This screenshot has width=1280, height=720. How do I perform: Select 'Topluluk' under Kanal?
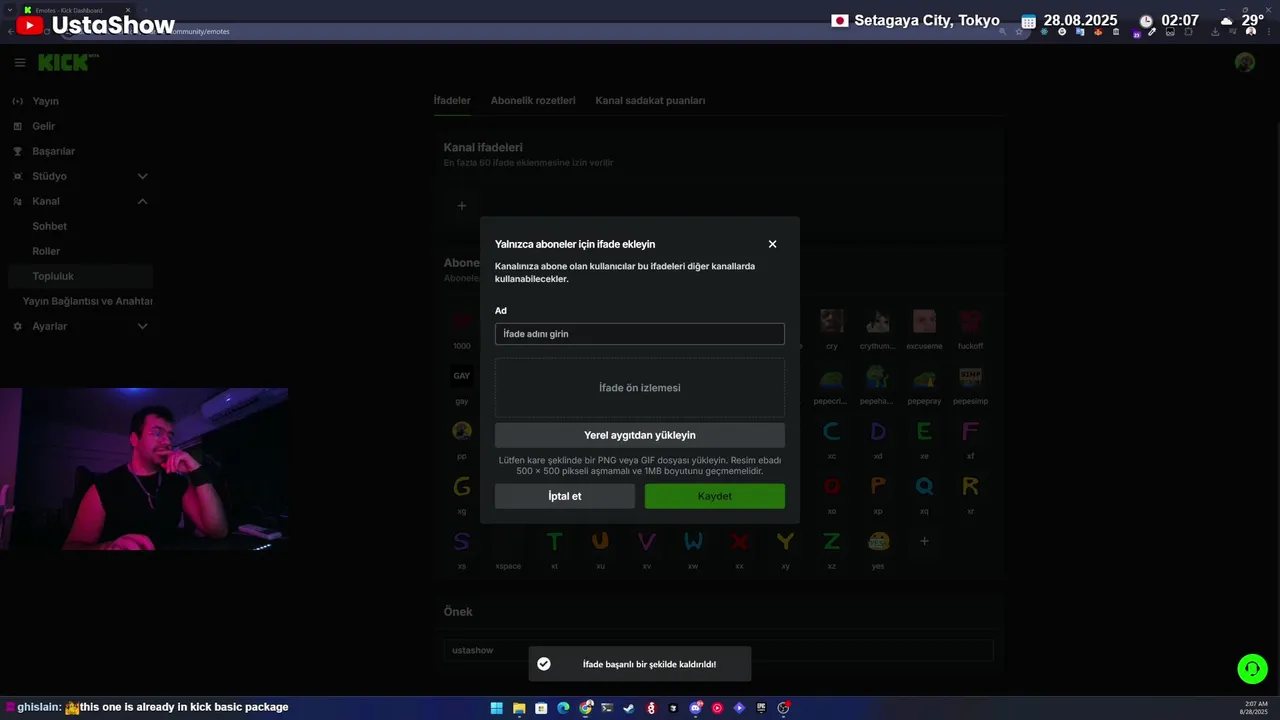click(x=80, y=276)
